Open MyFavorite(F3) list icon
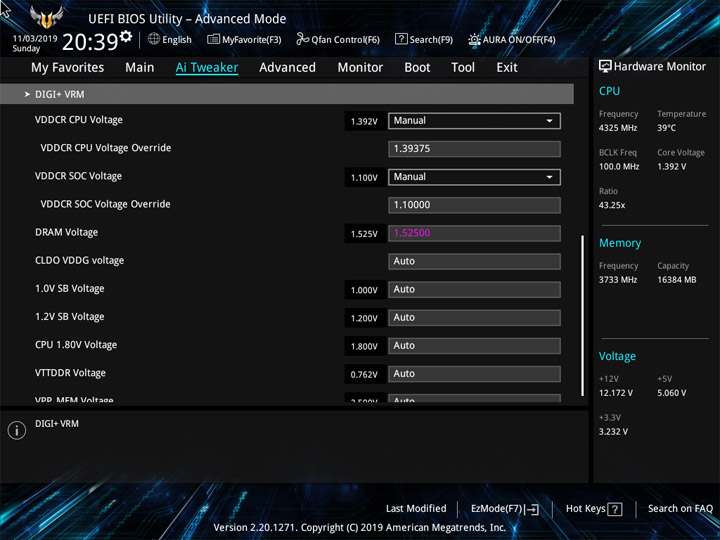 click(213, 39)
